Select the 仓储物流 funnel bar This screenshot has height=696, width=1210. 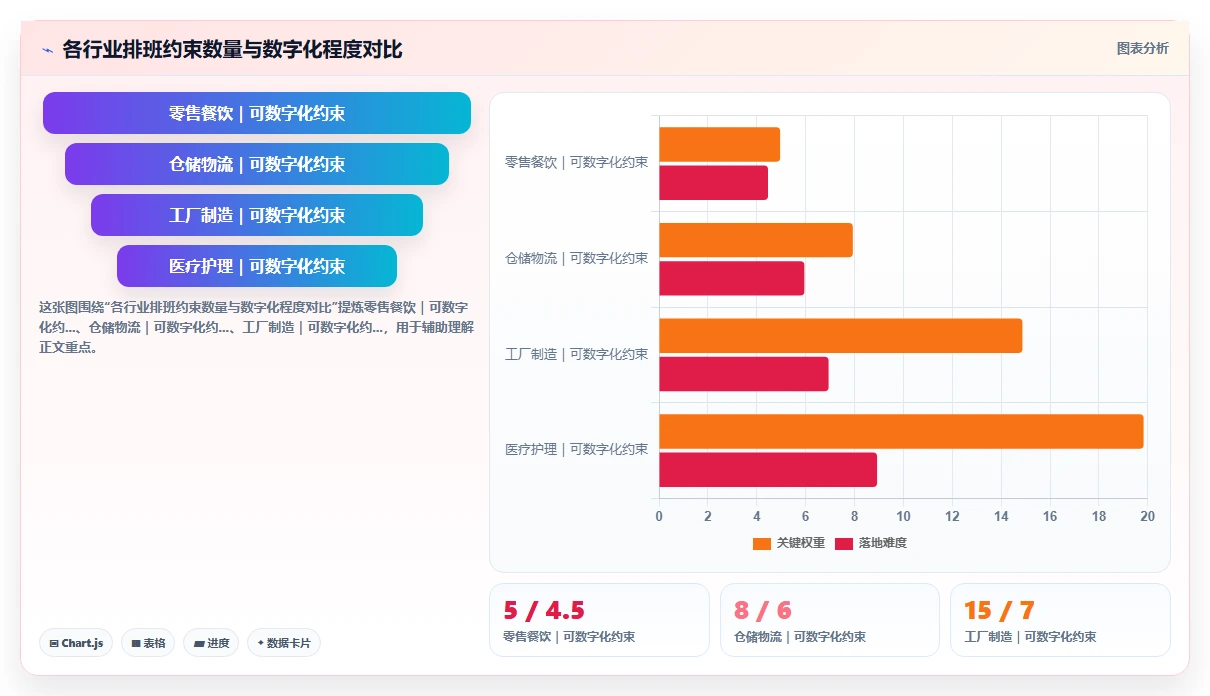click(x=257, y=164)
